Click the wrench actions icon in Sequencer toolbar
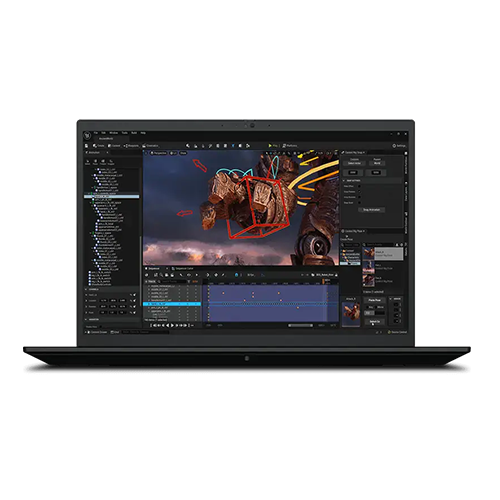Viewport: 500px width, 500px height. pyautogui.click(x=181, y=275)
